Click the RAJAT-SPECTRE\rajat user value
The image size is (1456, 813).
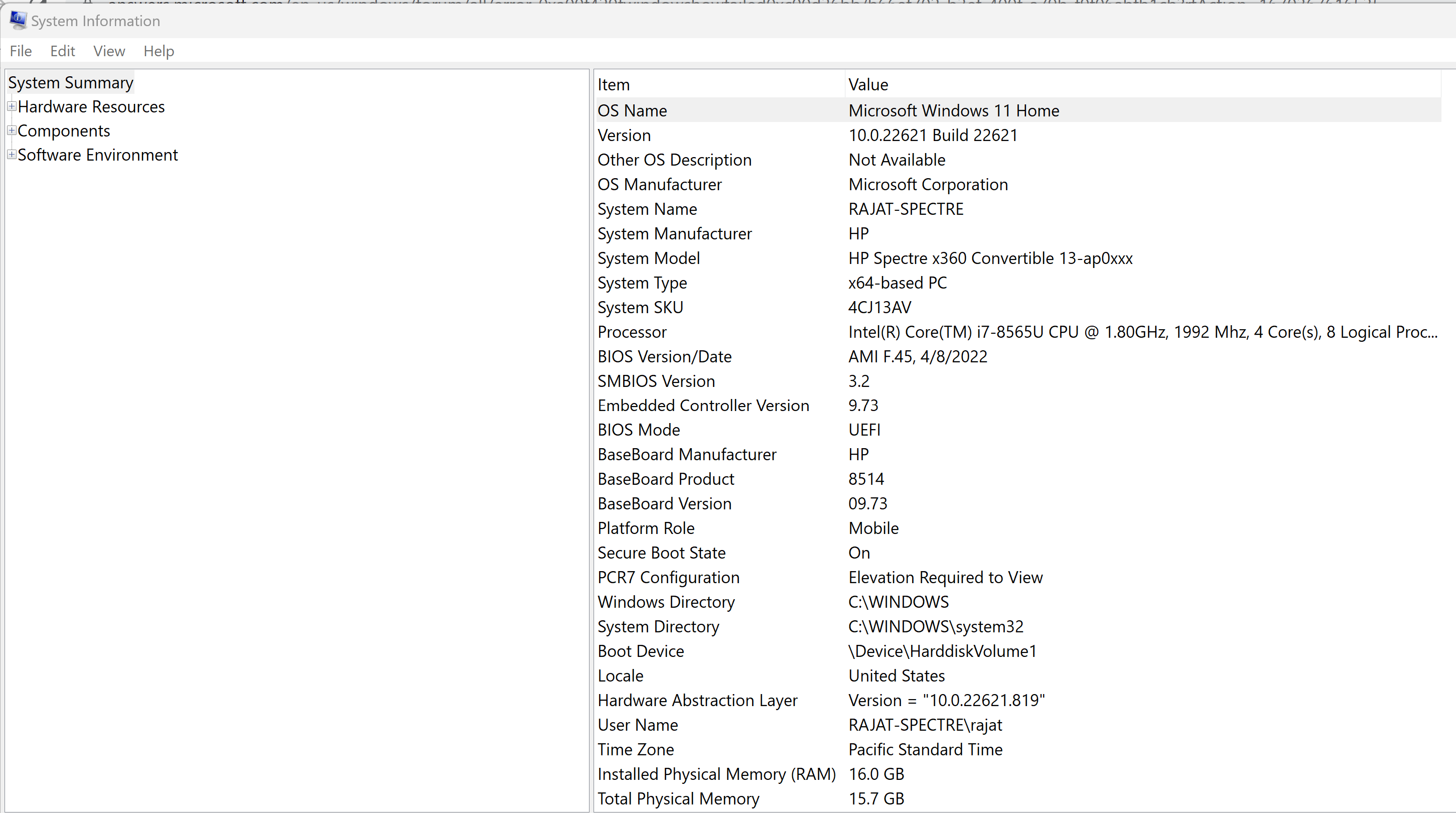pyautogui.click(x=925, y=725)
